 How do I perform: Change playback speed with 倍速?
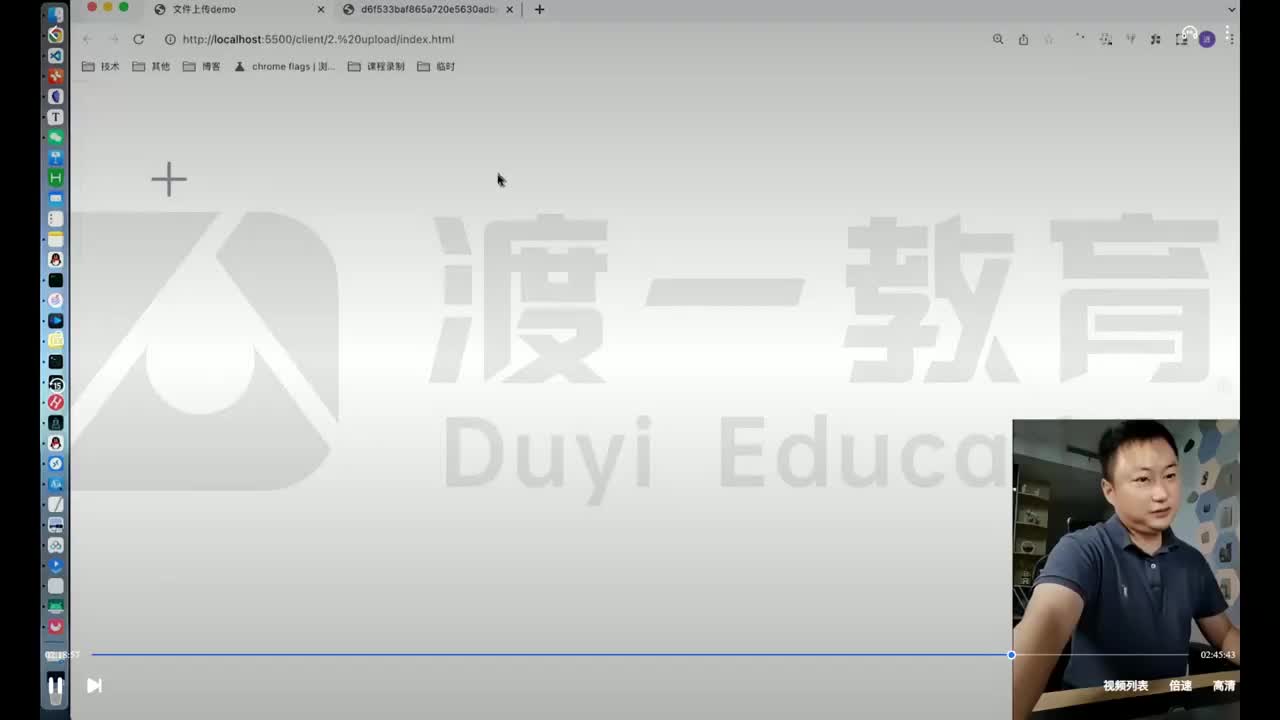point(1181,686)
